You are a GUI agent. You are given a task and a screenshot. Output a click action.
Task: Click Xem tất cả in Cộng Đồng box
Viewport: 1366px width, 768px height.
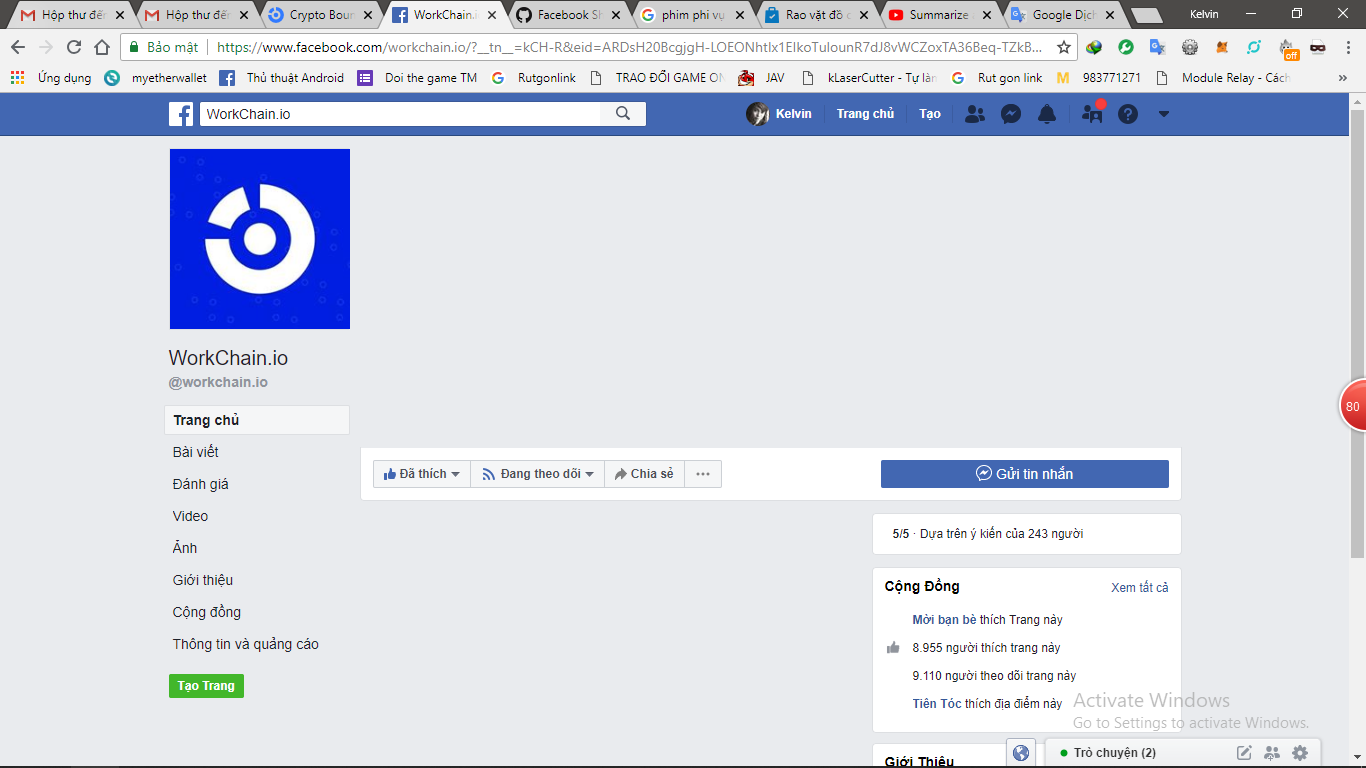pos(1140,587)
